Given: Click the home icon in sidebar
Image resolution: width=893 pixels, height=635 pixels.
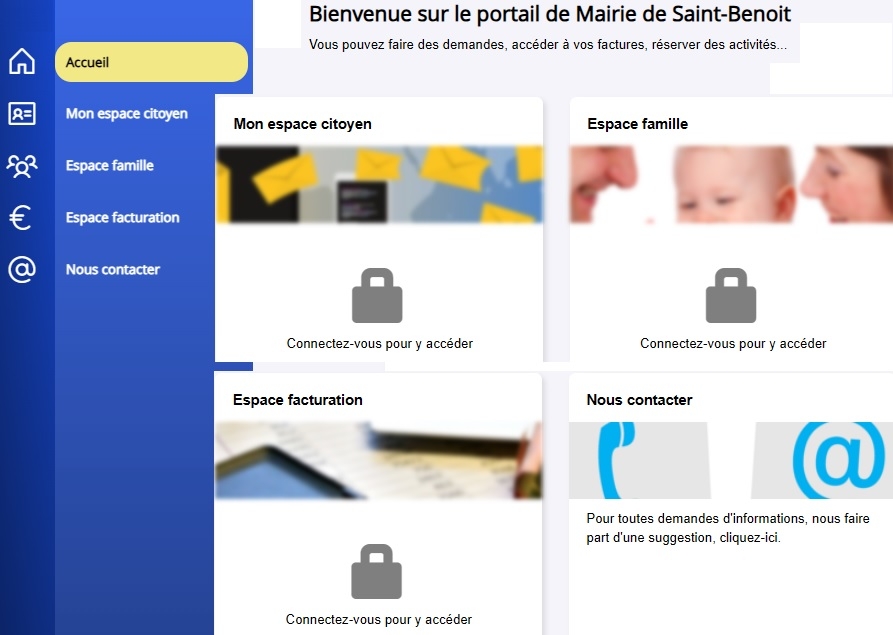Looking at the screenshot, I should click(22, 62).
